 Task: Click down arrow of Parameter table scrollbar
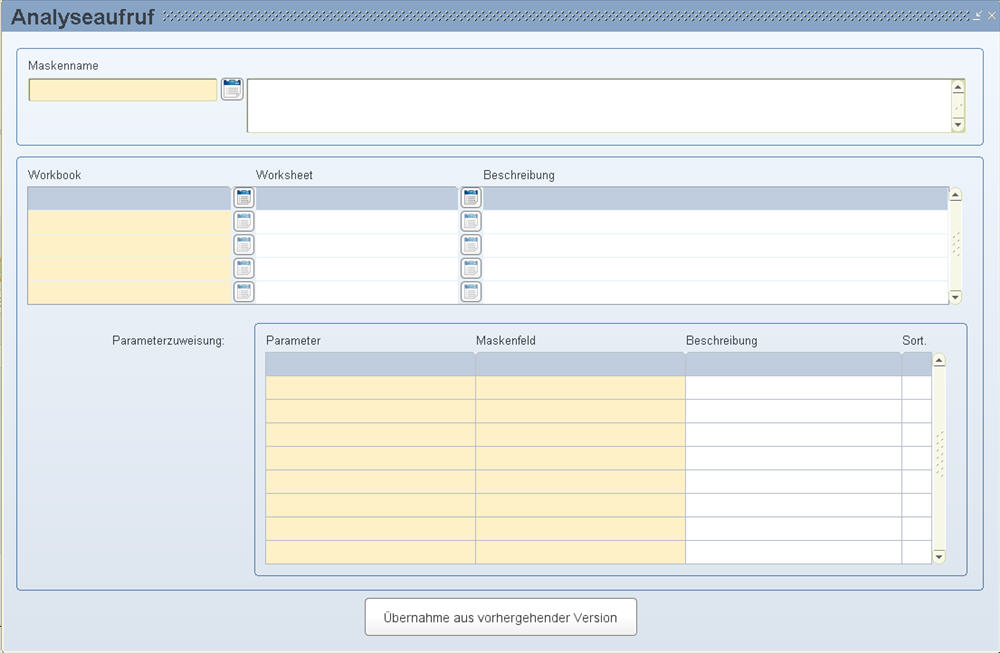pos(939,556)
